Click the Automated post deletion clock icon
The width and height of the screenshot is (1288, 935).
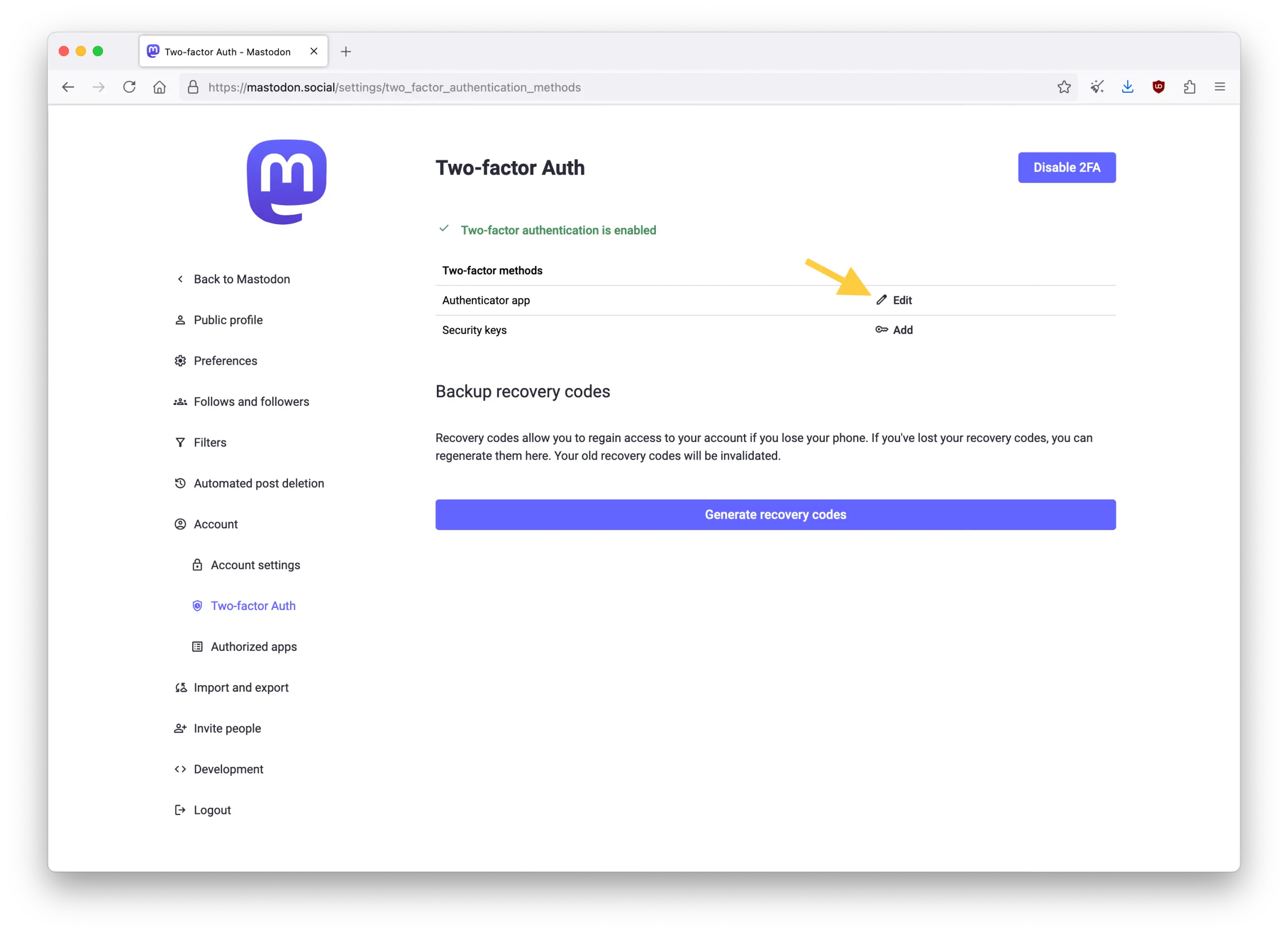coord(180,483)
